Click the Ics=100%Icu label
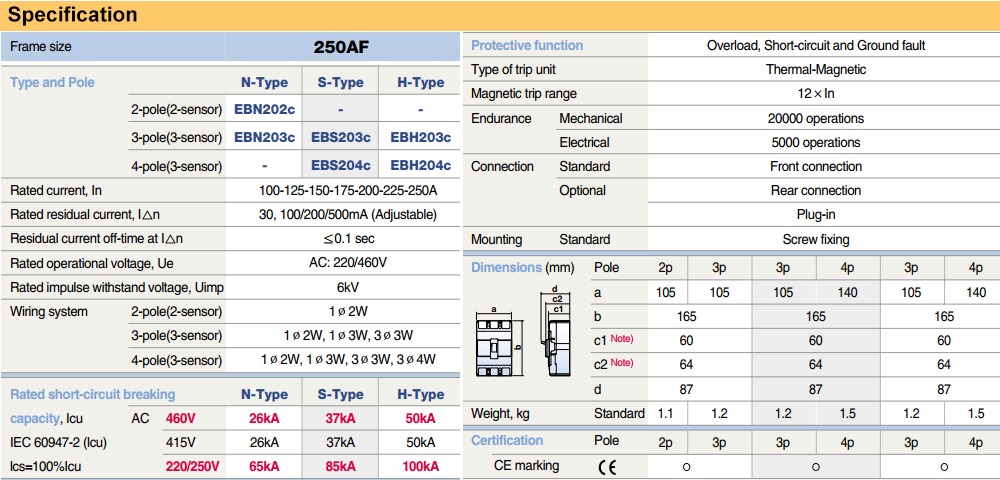The image size is (1000, 480). click(x=45, y=467)
